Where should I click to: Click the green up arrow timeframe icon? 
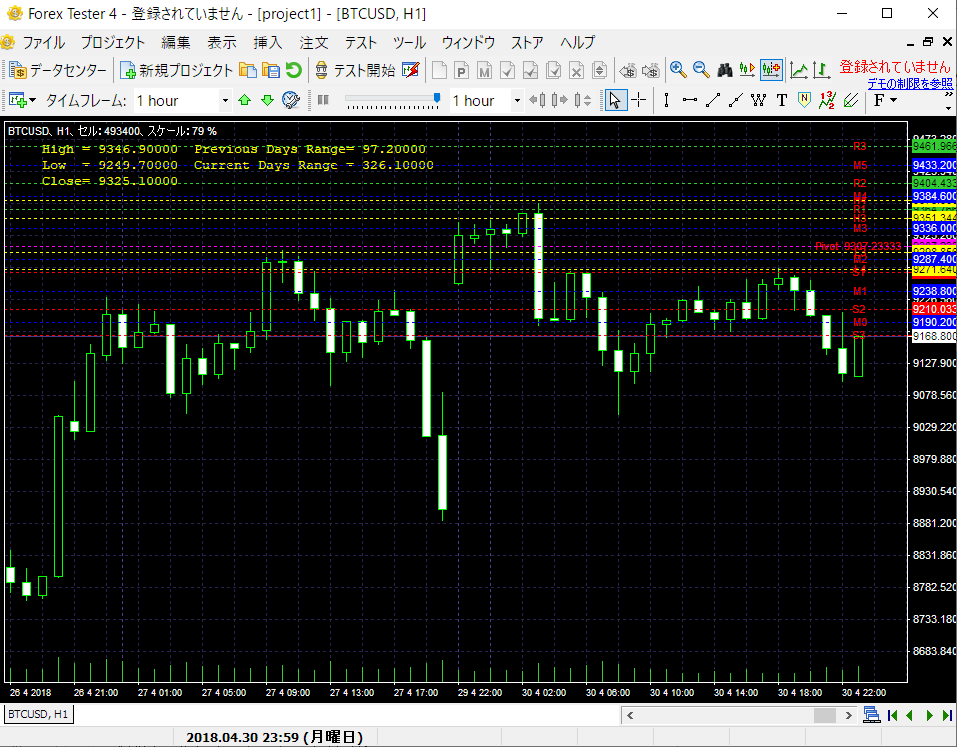(x=245, y=100)
